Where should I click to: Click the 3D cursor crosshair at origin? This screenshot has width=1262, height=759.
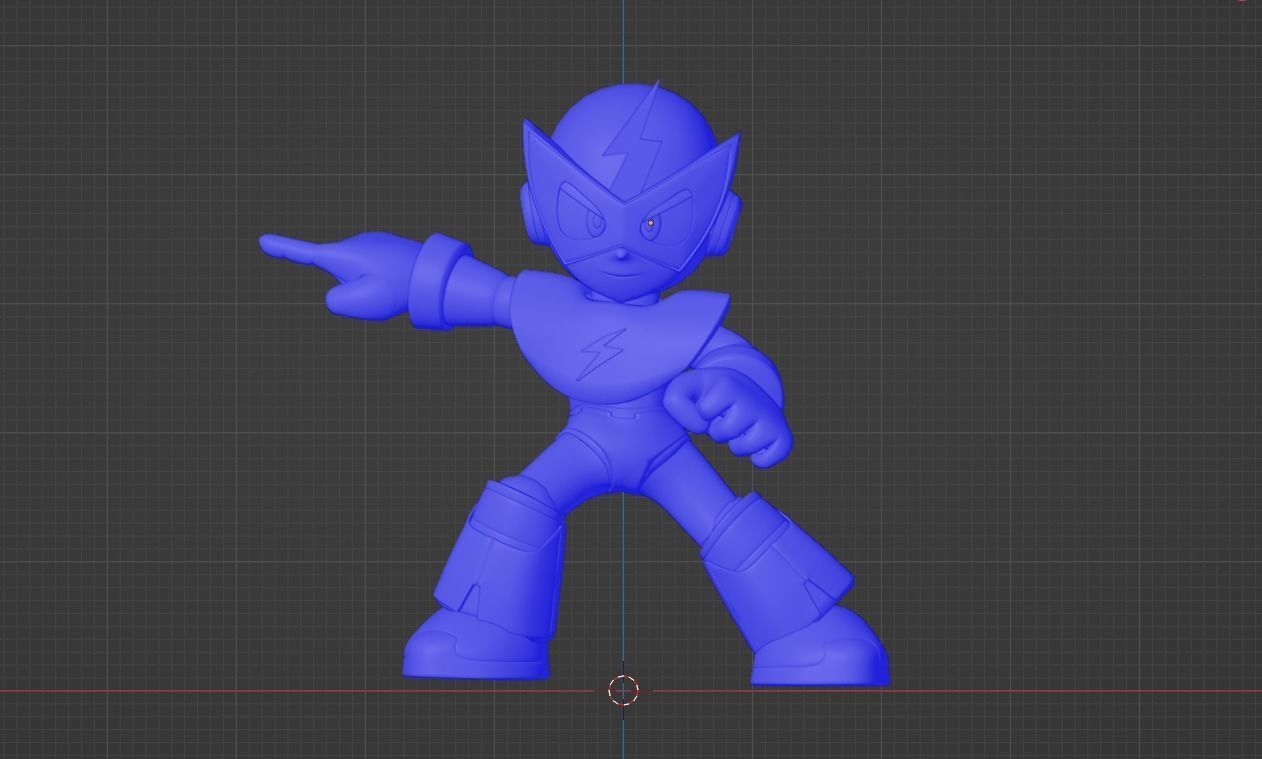click(x=623, y=690)
